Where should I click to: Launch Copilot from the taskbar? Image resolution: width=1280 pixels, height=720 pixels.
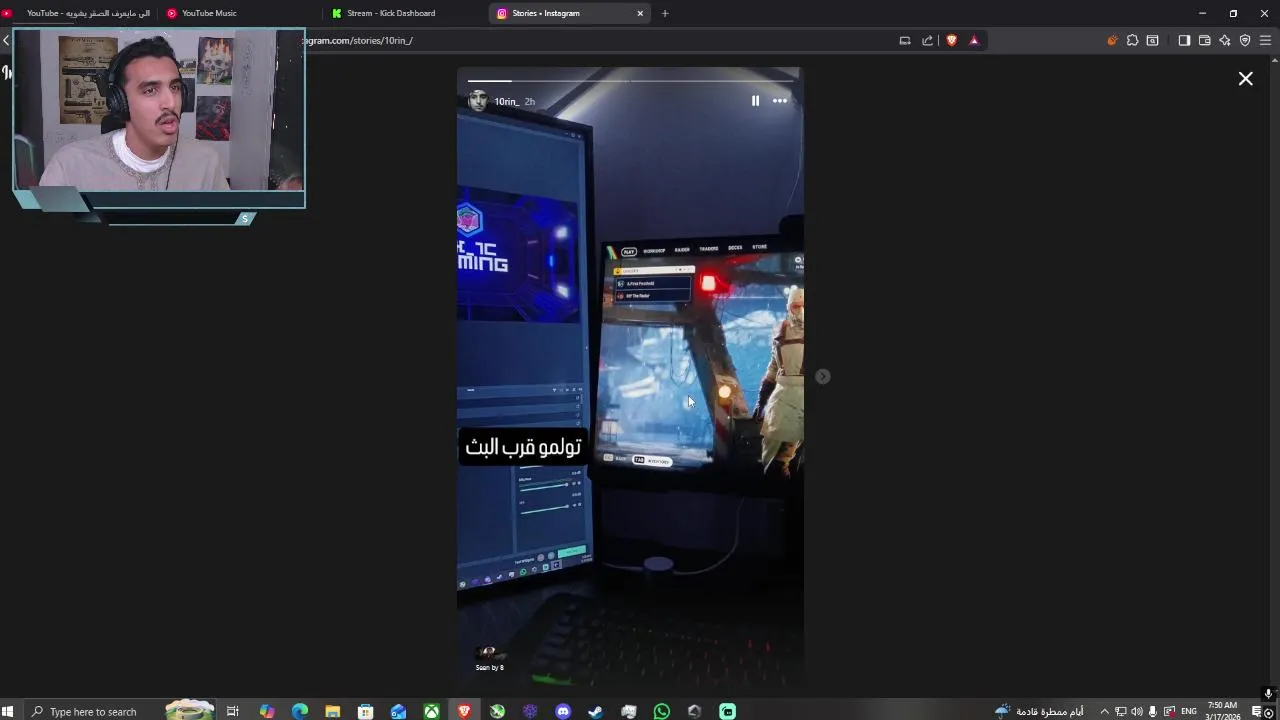click(267, 711)
